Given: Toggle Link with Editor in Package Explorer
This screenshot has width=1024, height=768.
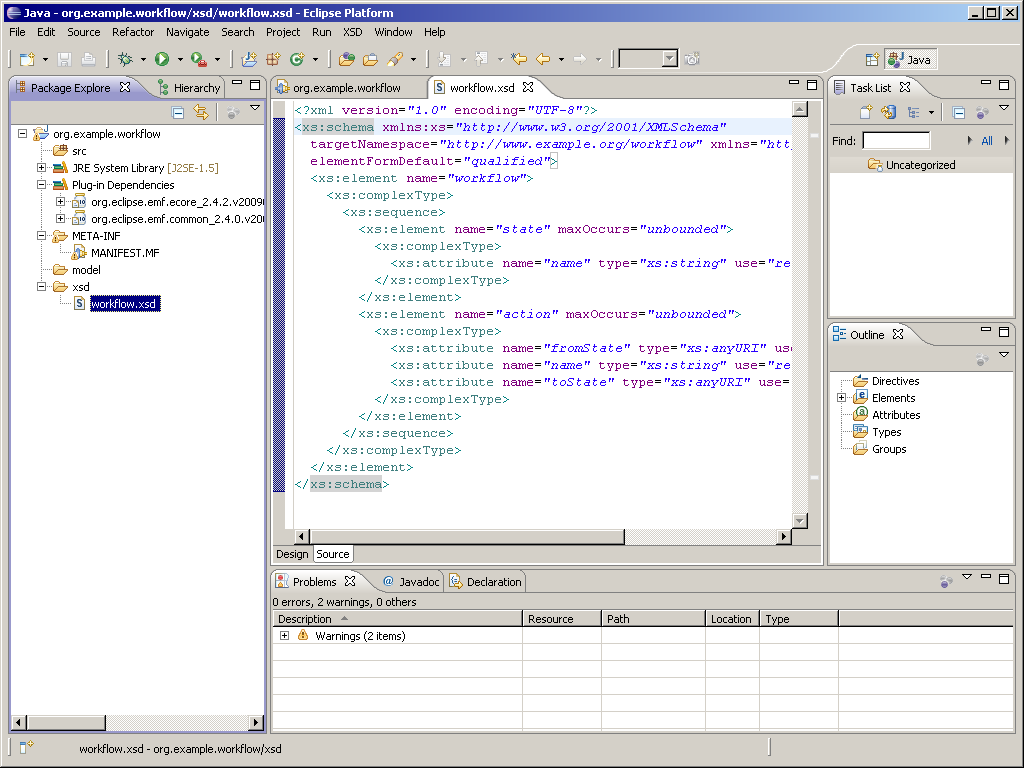Looking at the screenshot, I should click(x=200, y=113).
